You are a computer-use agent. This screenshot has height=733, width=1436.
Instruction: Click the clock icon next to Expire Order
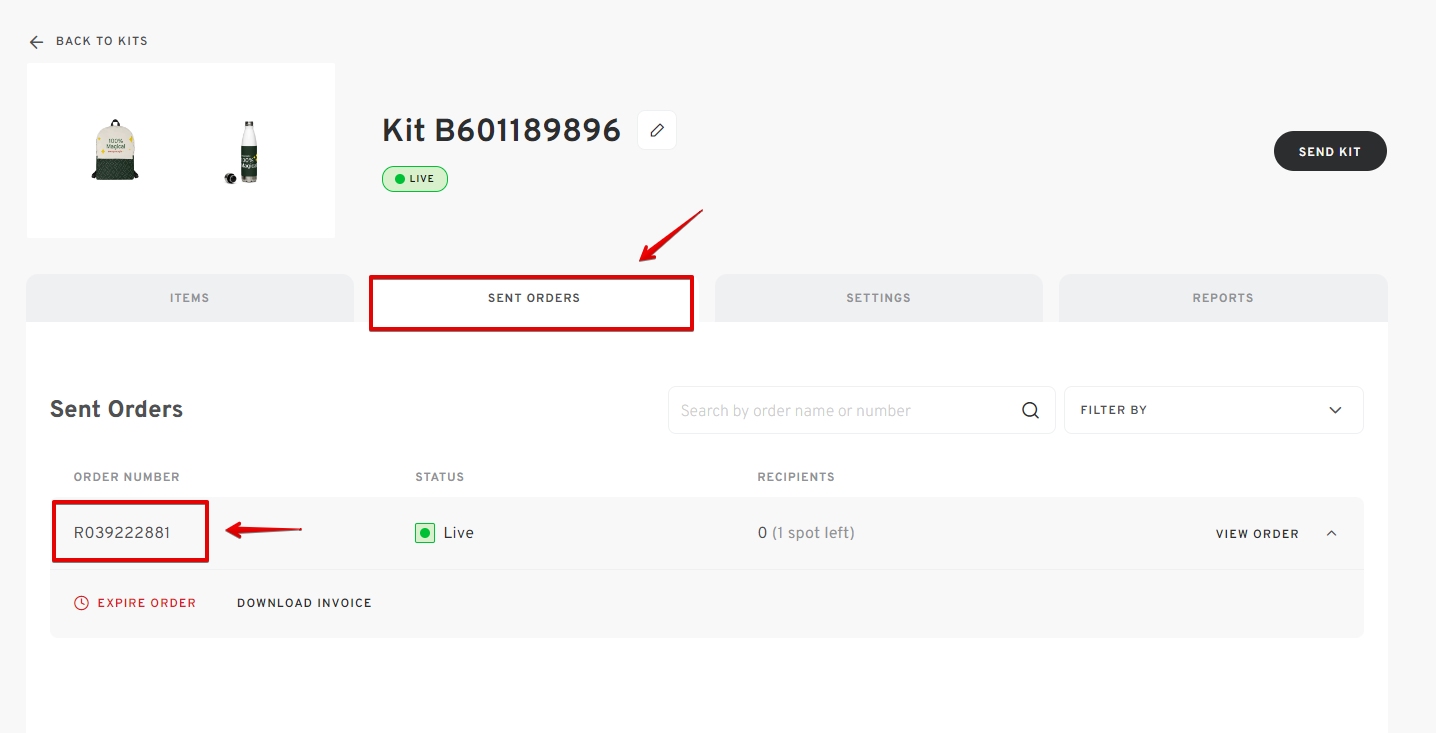[x=80, y=602]
